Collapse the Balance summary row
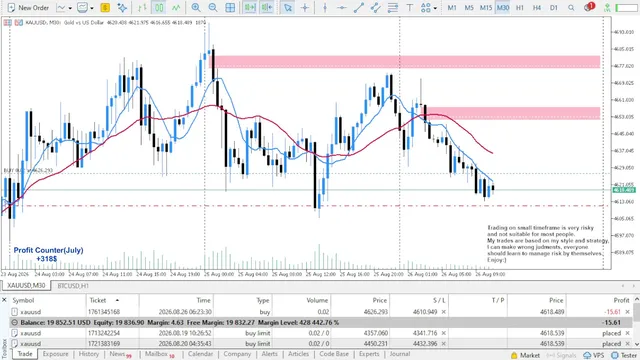Image resolution: width=640 pixels, height=360 pixels. tap(14, 322)
